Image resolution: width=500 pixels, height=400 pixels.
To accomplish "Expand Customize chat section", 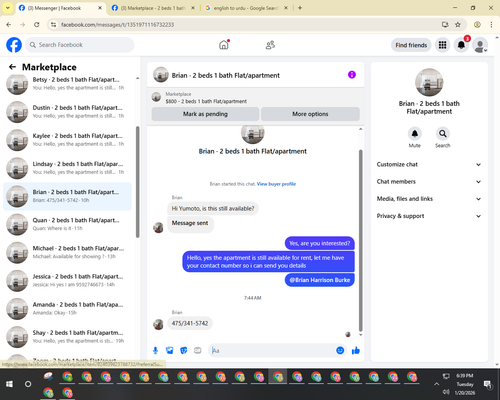I will pyautogui.click(x=429, y=164).
